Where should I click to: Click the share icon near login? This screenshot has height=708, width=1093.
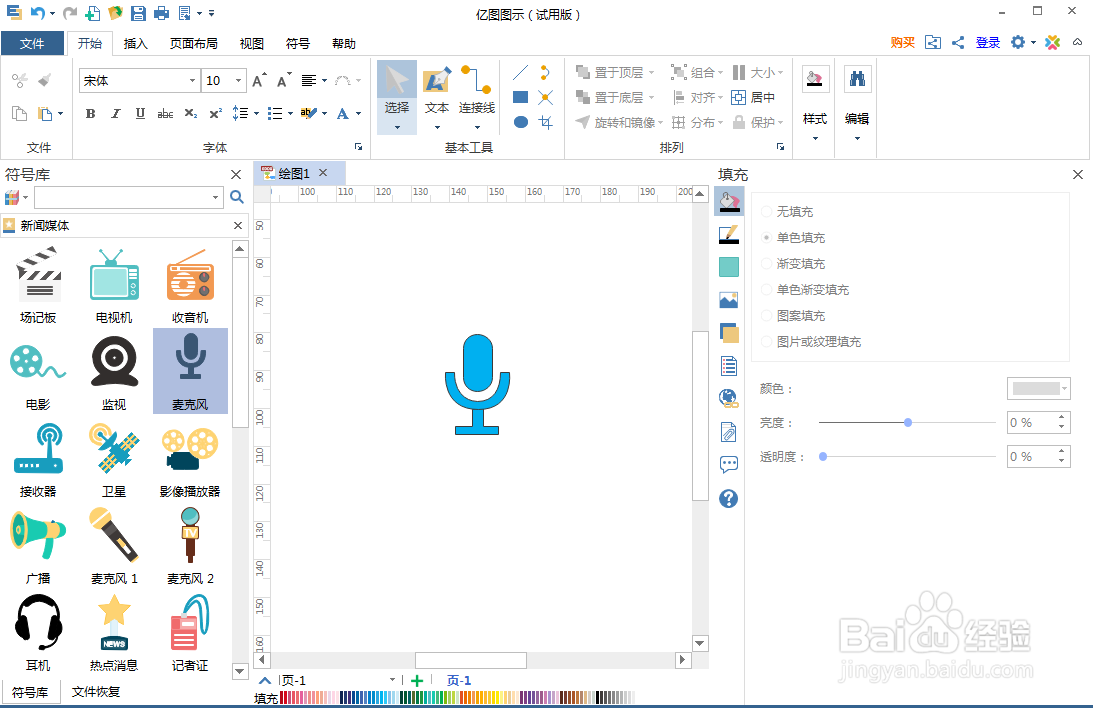[x=958, y=43]
